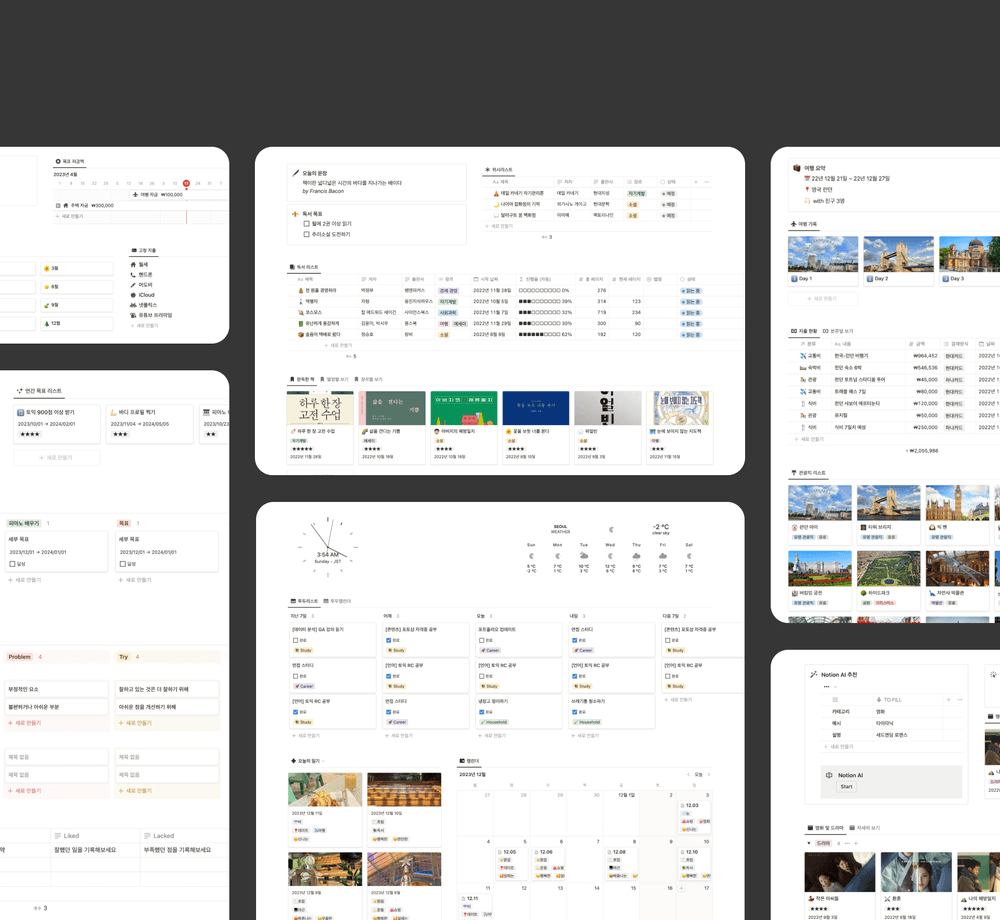
Task: Click the 넷플릭스 icon in fixed expenses list
Action: 133,305
